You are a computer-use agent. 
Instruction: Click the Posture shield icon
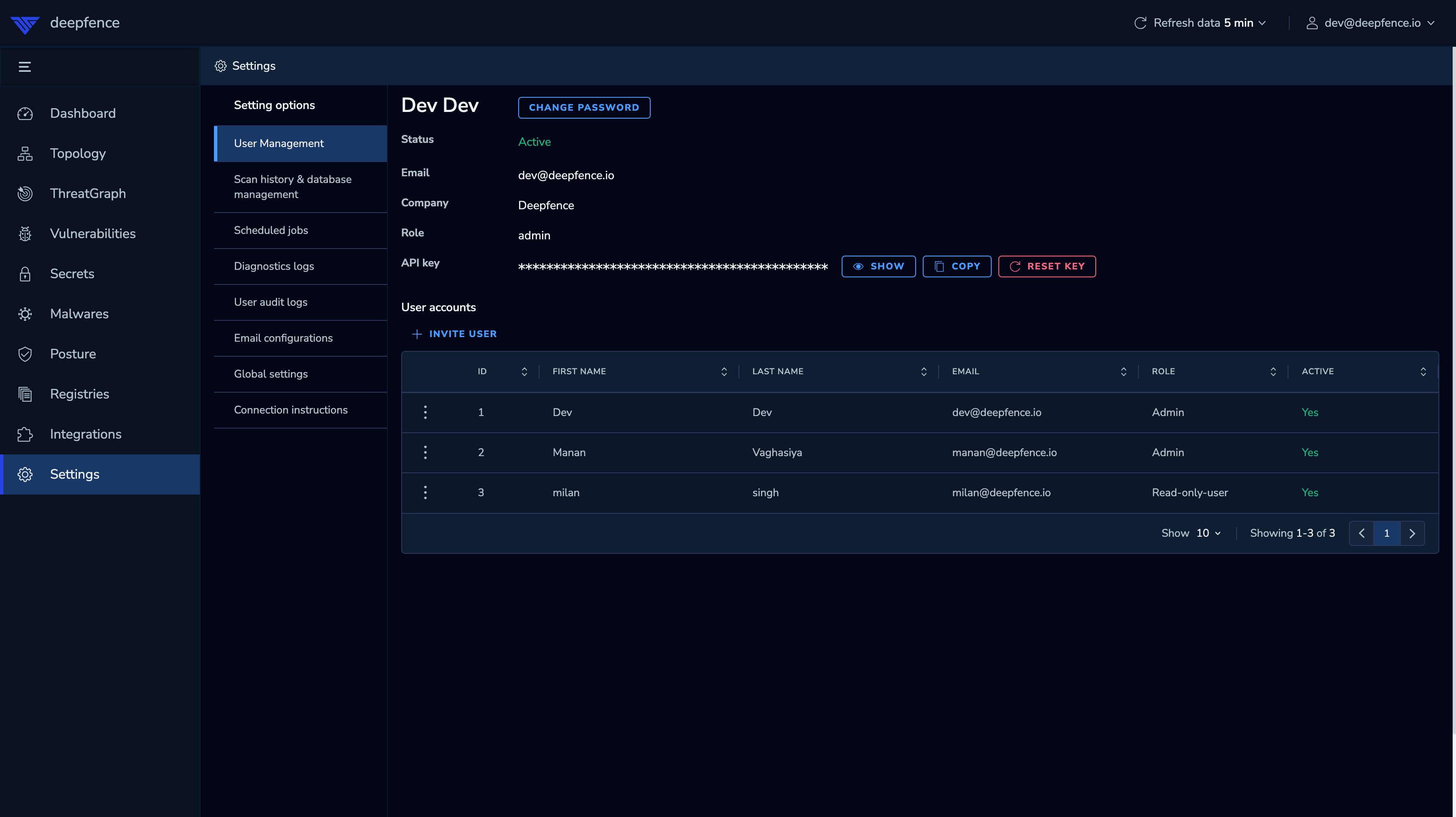pyautogui.click(x=25, y=354)
